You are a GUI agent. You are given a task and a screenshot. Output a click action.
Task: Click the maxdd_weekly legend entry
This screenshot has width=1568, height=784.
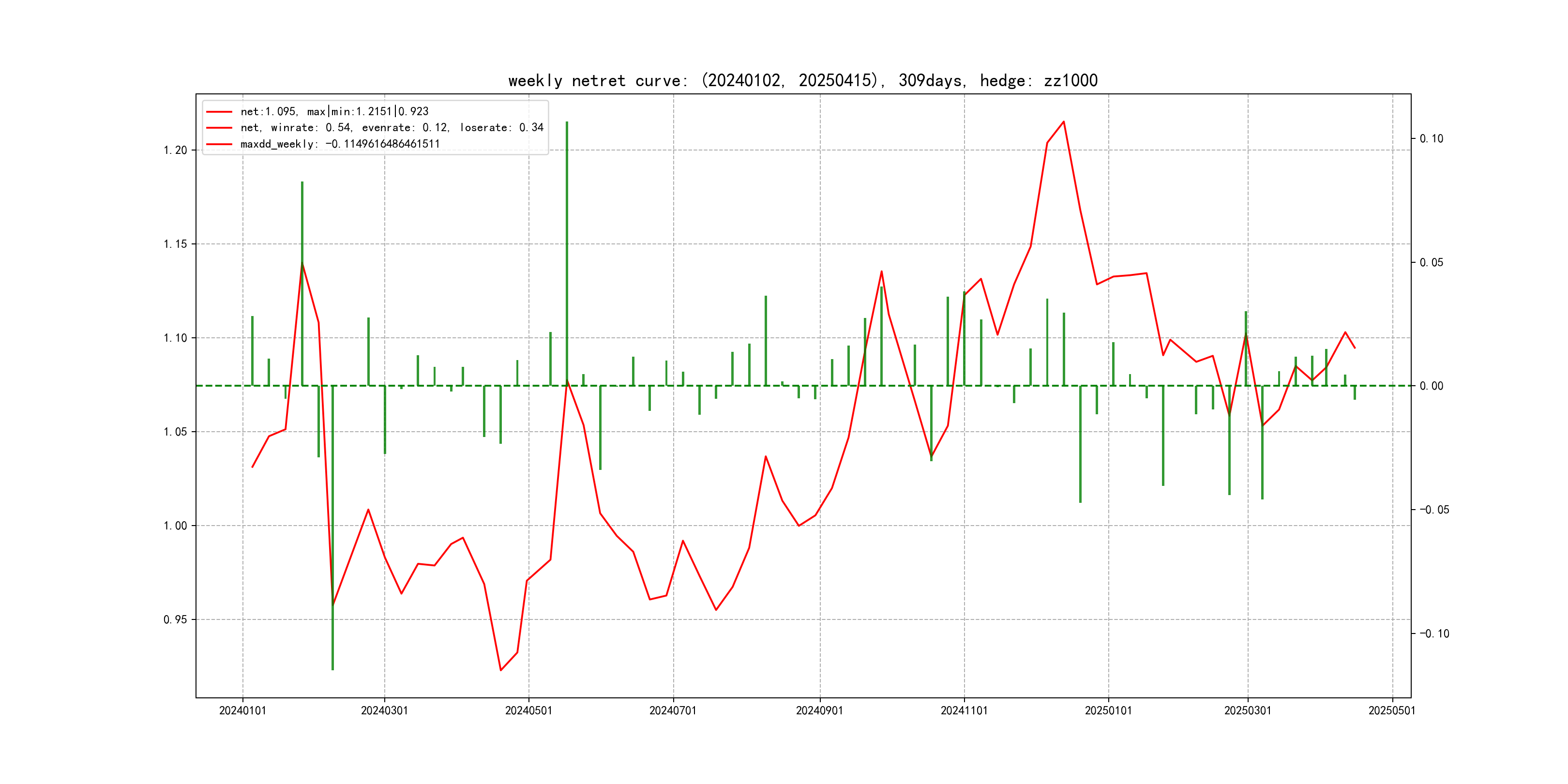click(x=339, y=144)
